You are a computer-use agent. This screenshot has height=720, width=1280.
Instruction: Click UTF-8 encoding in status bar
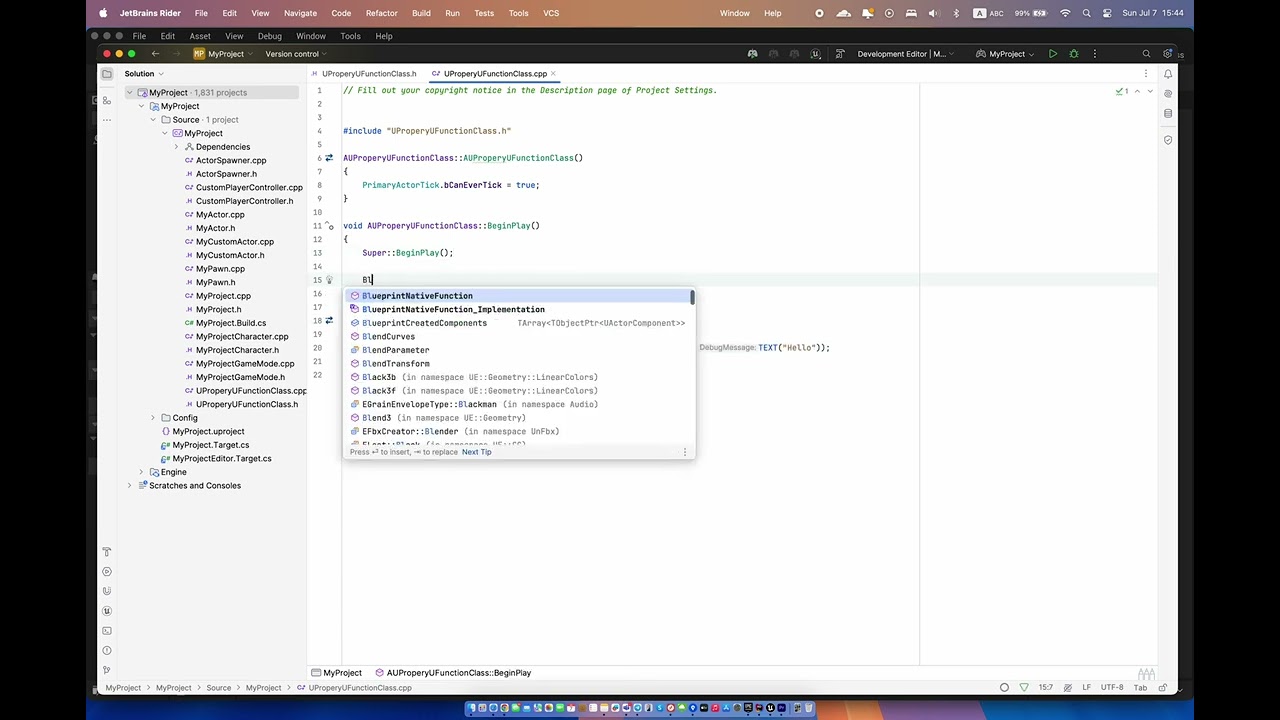pos(1112,688)
